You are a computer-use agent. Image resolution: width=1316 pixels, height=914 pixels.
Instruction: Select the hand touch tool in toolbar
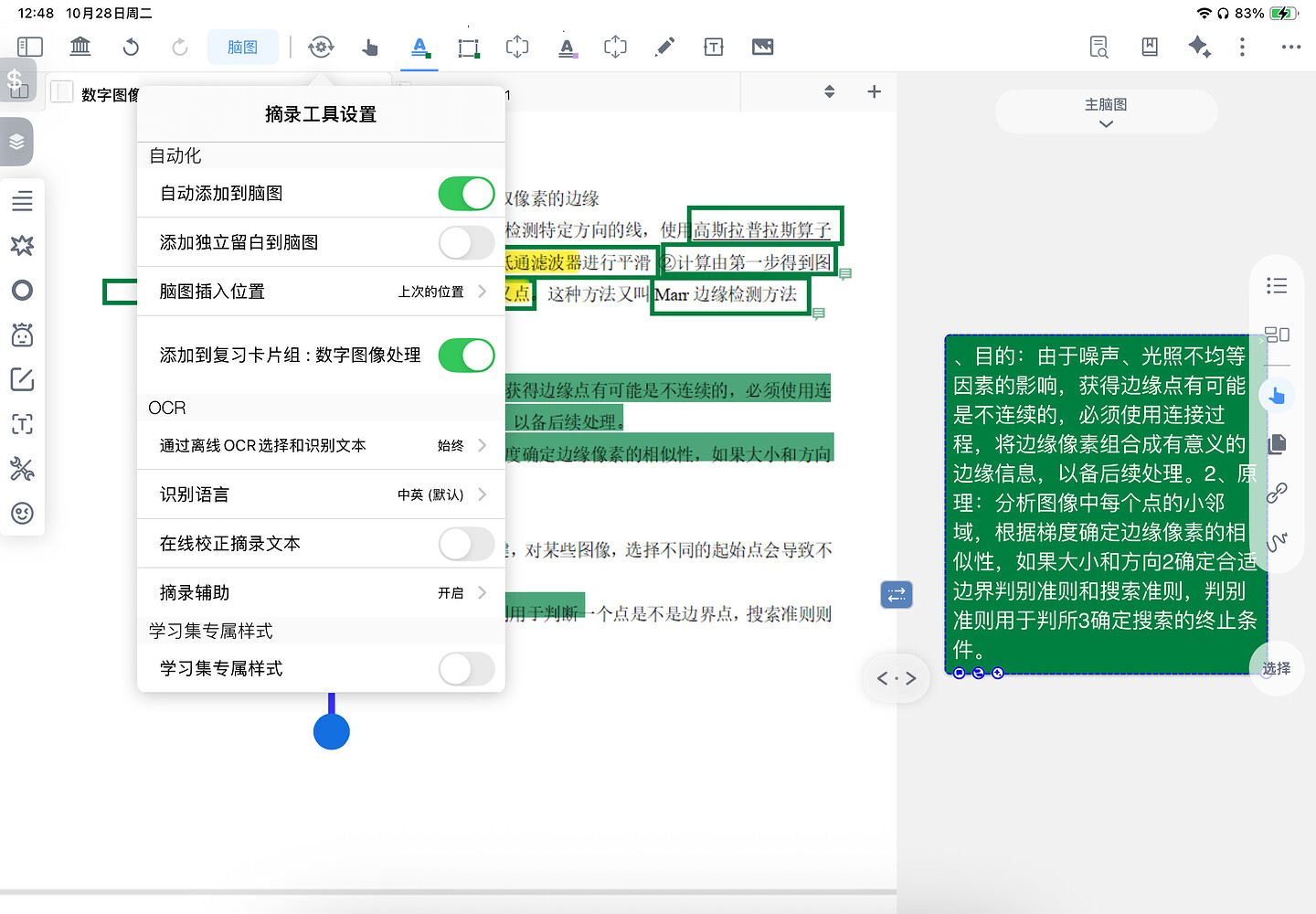(x=370, y=47)
